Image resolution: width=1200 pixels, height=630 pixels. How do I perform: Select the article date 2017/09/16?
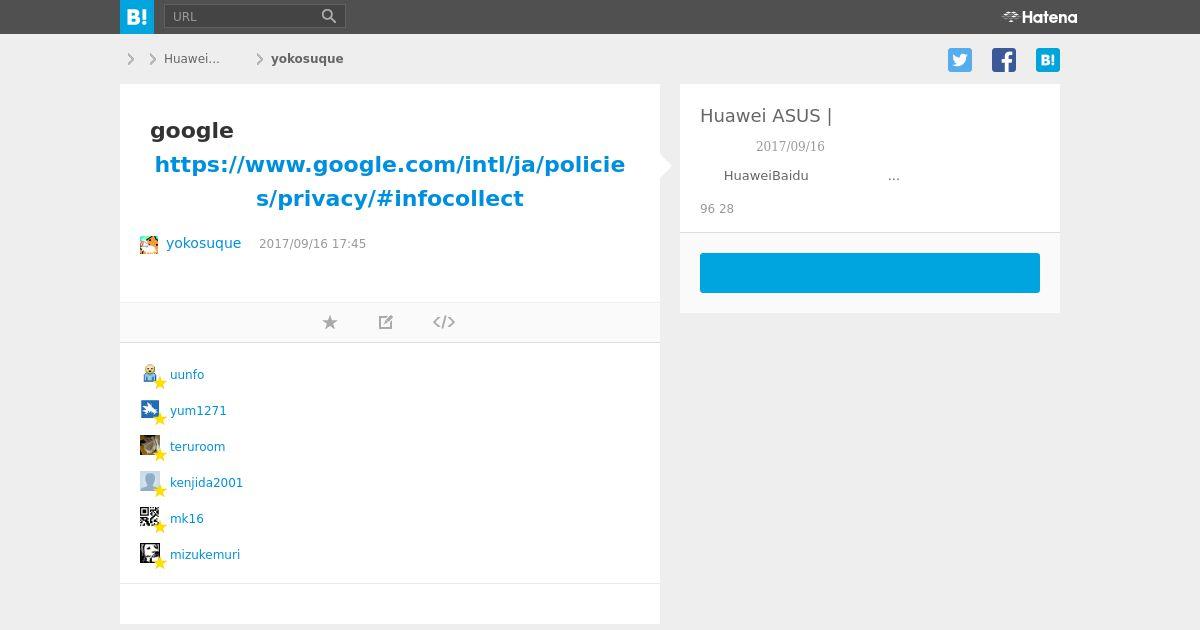[x=790, y=147]
